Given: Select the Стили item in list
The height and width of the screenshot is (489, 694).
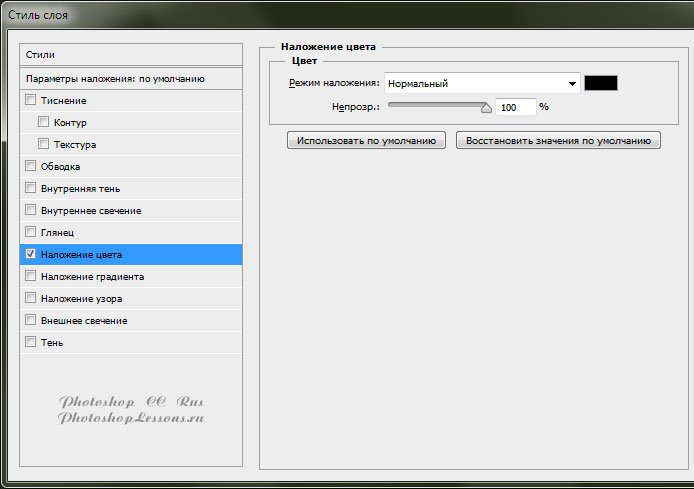Looking at the screenshot, I should click(x=131, y=54).
